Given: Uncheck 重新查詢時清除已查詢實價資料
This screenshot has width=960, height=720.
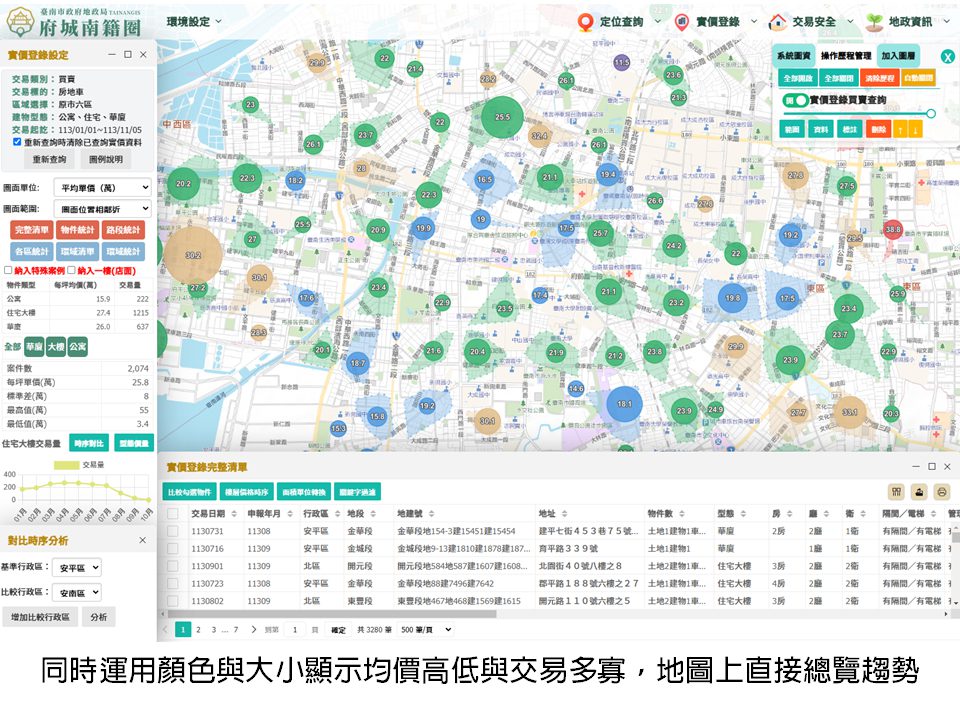Looking at the screenshot, I should [x=18, y=142].
